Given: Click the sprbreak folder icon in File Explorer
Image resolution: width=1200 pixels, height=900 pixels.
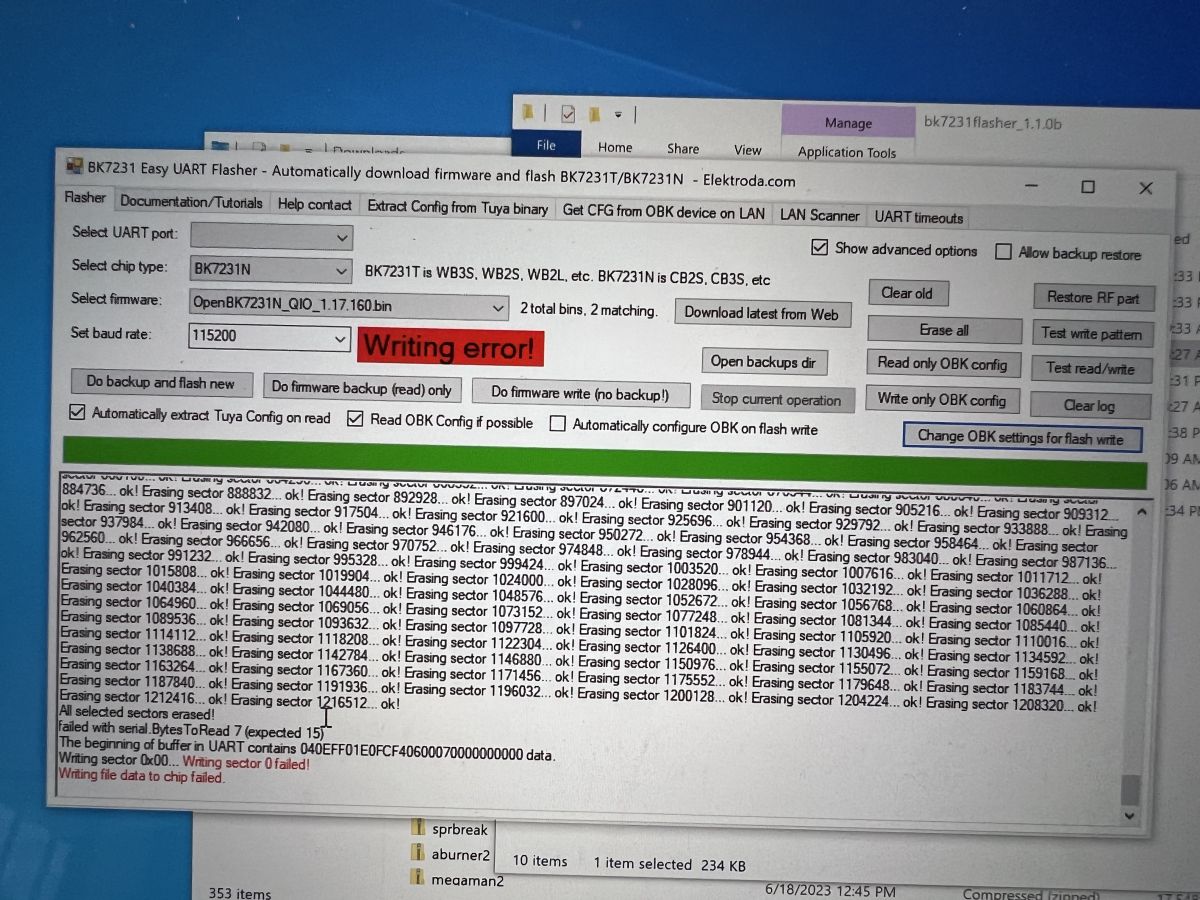Looking at the screenshot, I should pos(418,829).
